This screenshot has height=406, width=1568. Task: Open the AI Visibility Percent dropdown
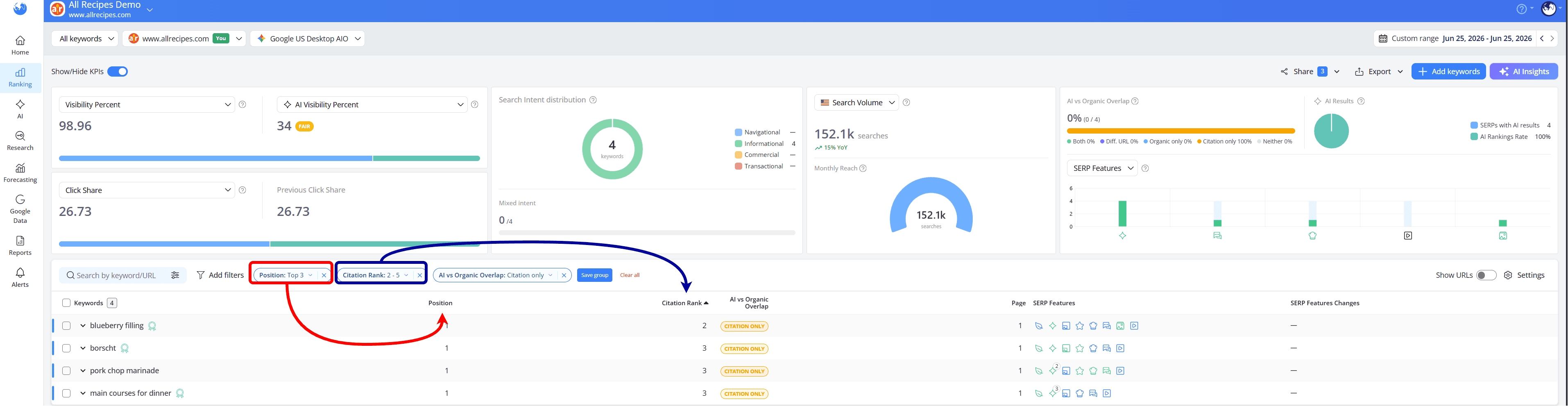[x=372, y=105]
